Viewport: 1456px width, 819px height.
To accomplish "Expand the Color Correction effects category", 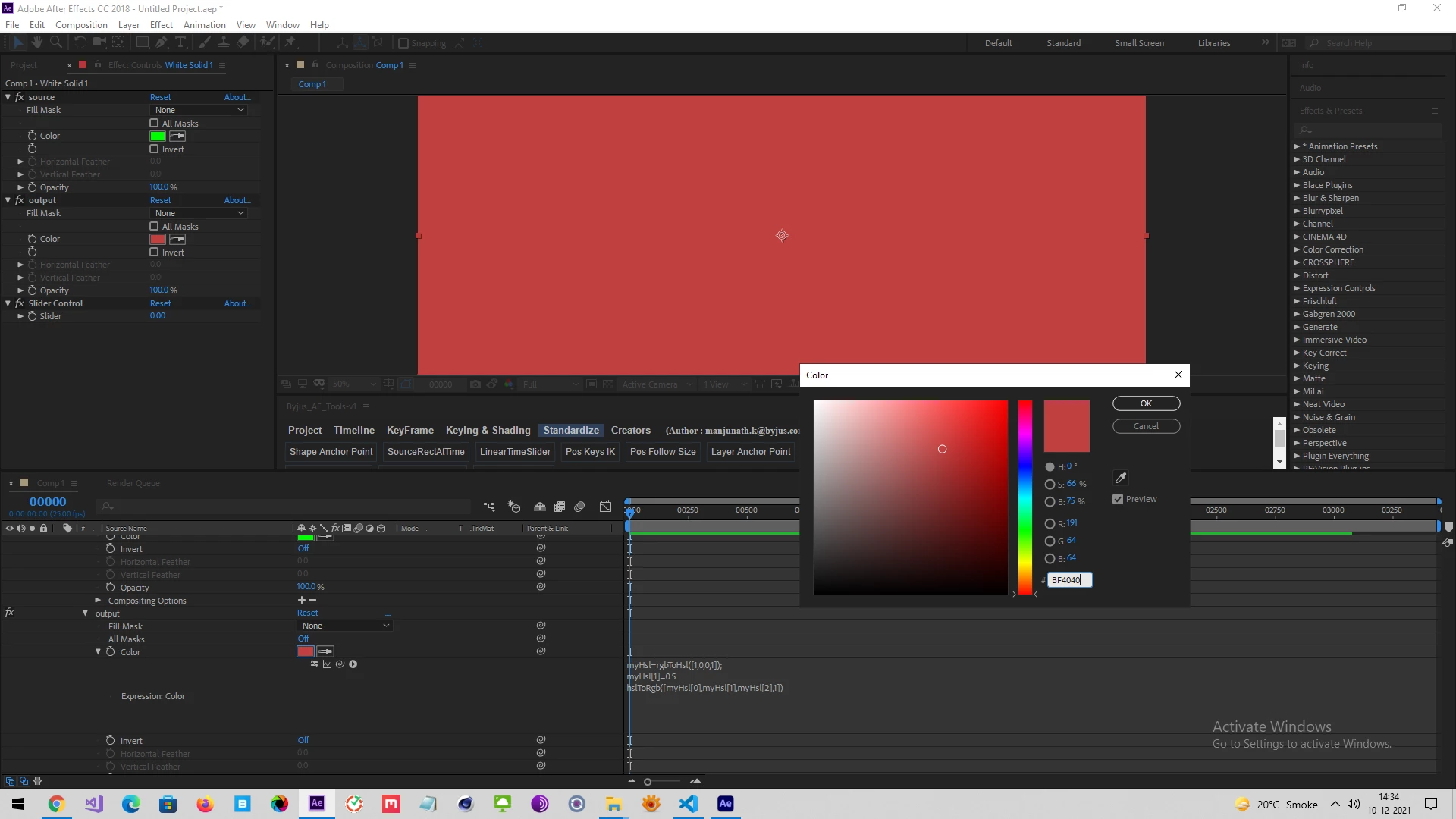I will (x=1297, y=249).
